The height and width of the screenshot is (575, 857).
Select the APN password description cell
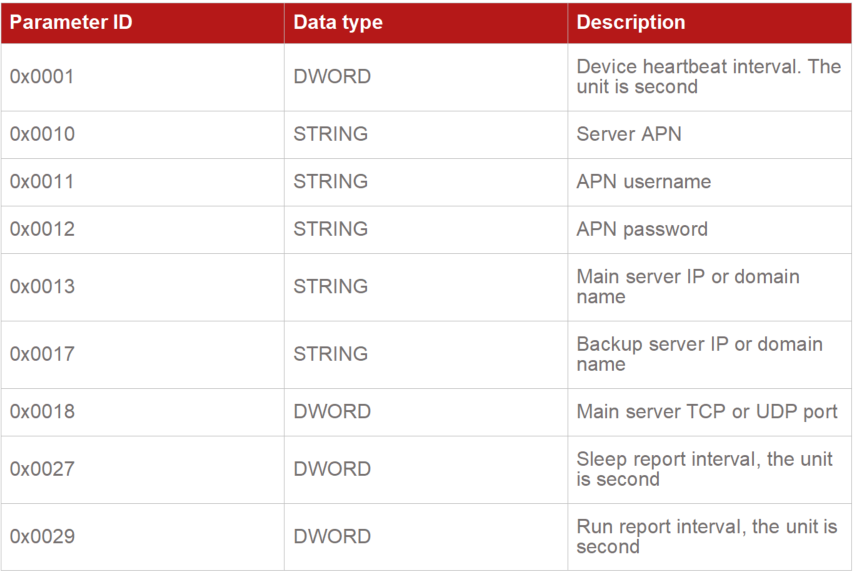642,230
